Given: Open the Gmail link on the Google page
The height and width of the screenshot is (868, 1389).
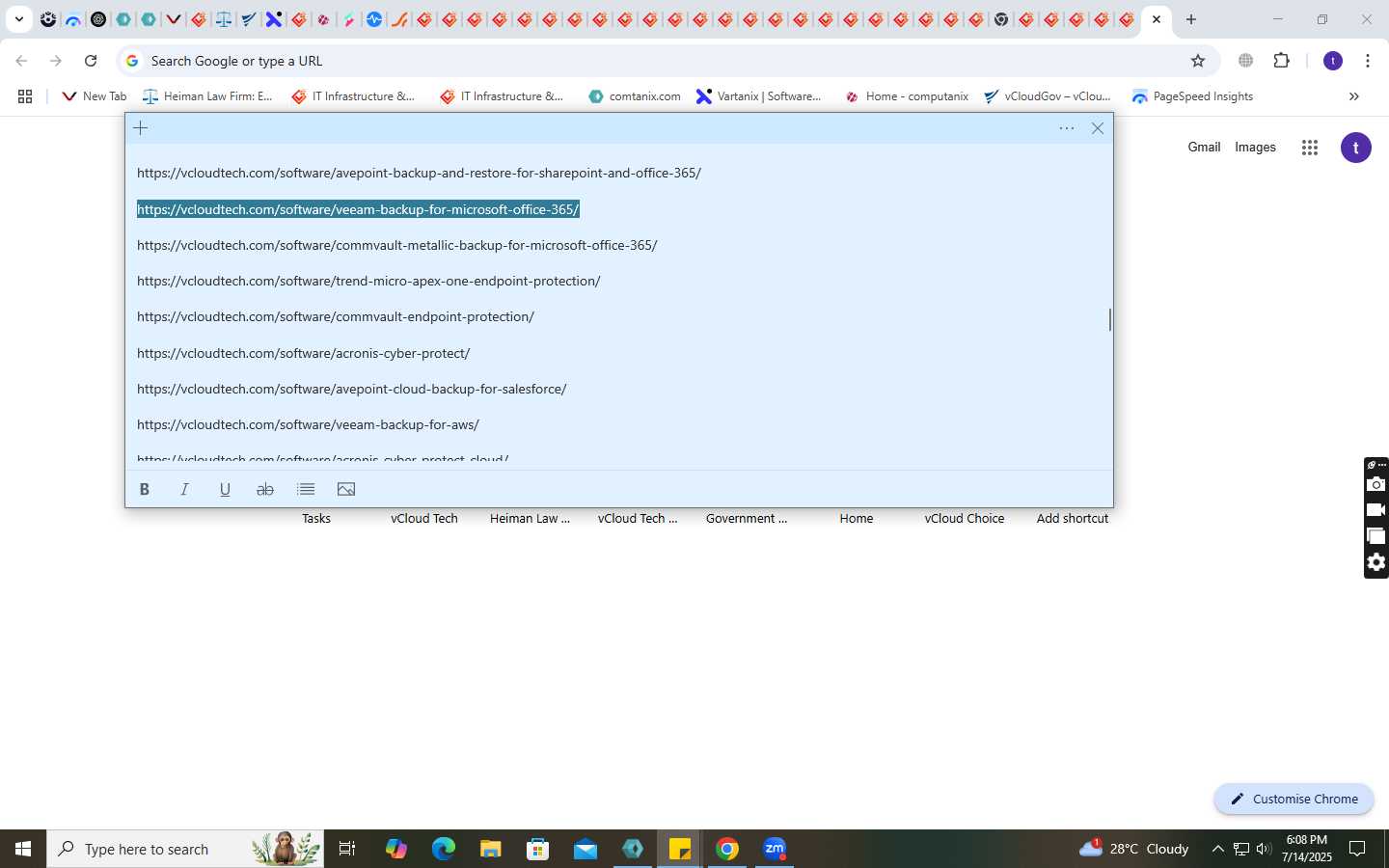Looking at the screenshot, I should pos(1204,148).
